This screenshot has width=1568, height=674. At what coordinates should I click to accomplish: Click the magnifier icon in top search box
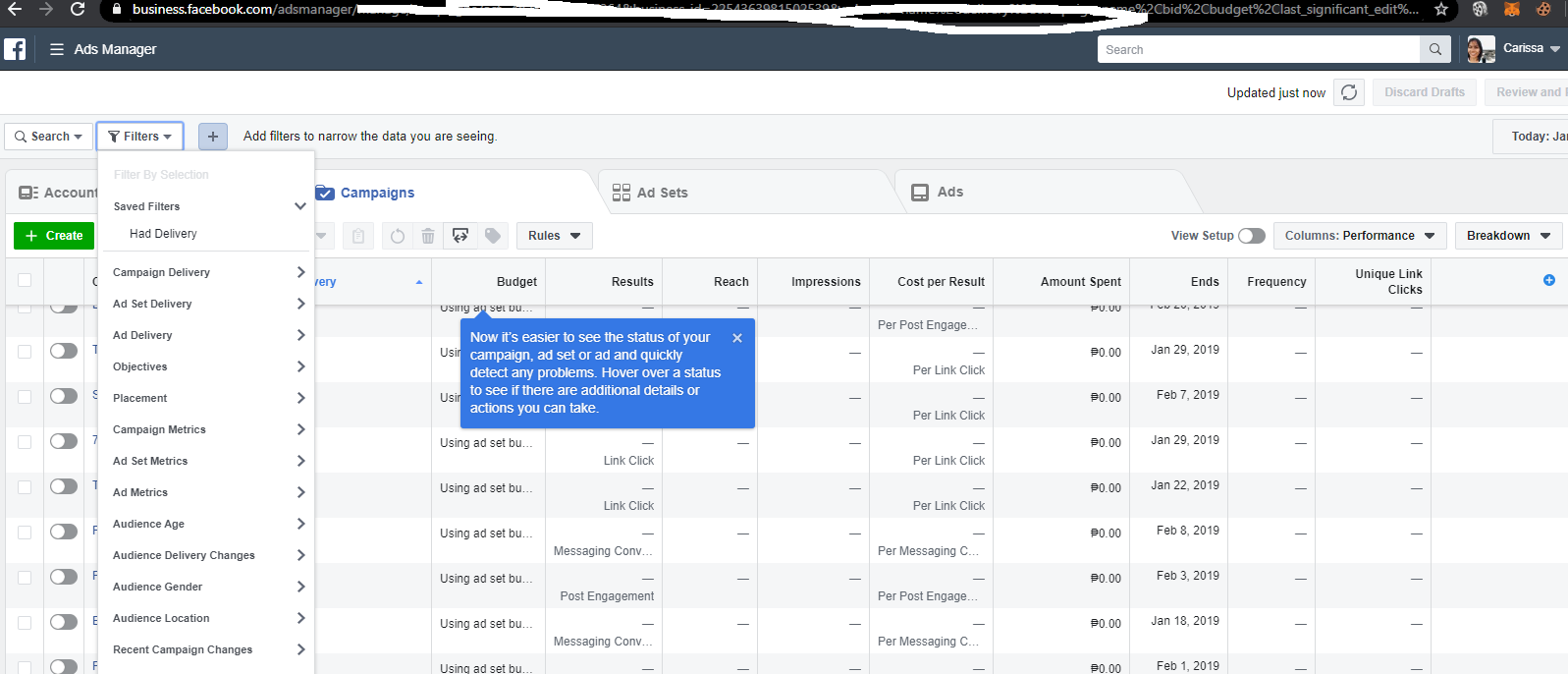1434,49
